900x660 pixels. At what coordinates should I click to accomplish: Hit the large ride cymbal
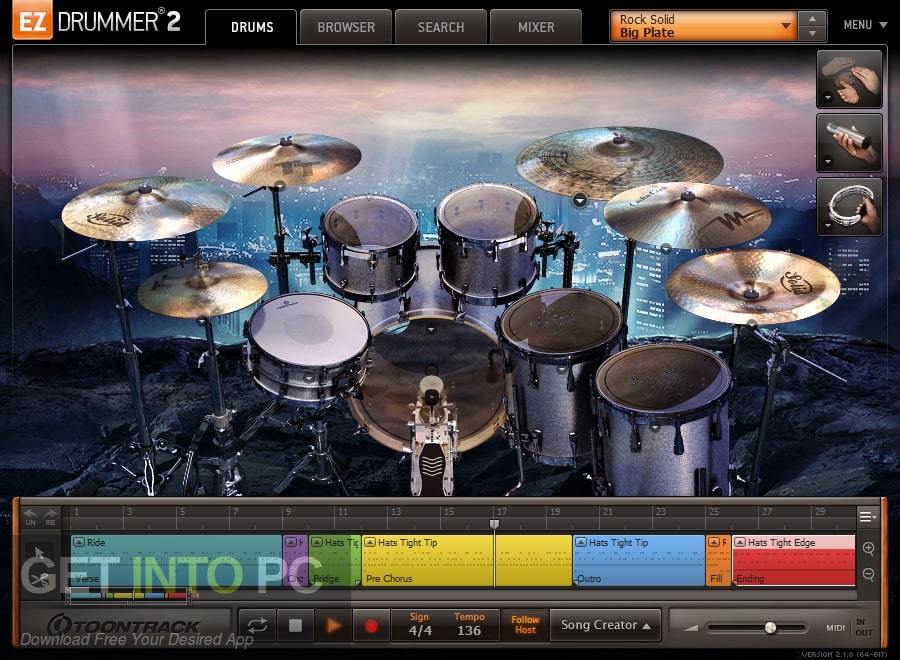(x=619, y=161)
